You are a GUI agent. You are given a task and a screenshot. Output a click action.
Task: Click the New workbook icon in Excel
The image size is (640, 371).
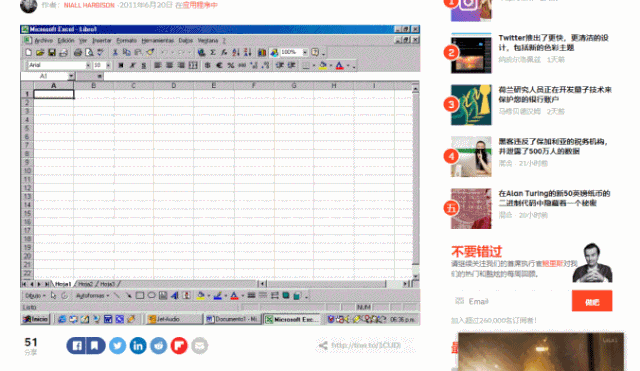coord(28,52)
